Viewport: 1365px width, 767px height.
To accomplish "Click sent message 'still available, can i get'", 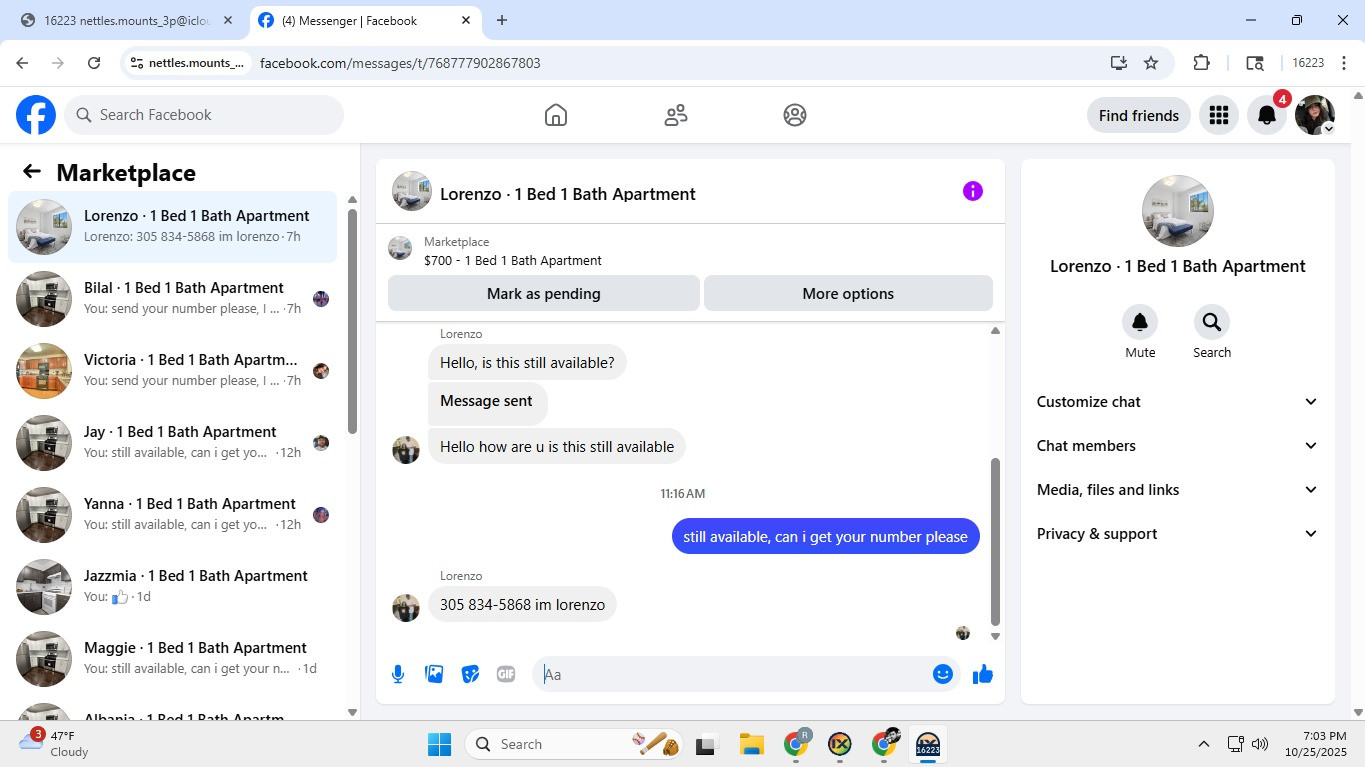I will (x=825, y=536).
